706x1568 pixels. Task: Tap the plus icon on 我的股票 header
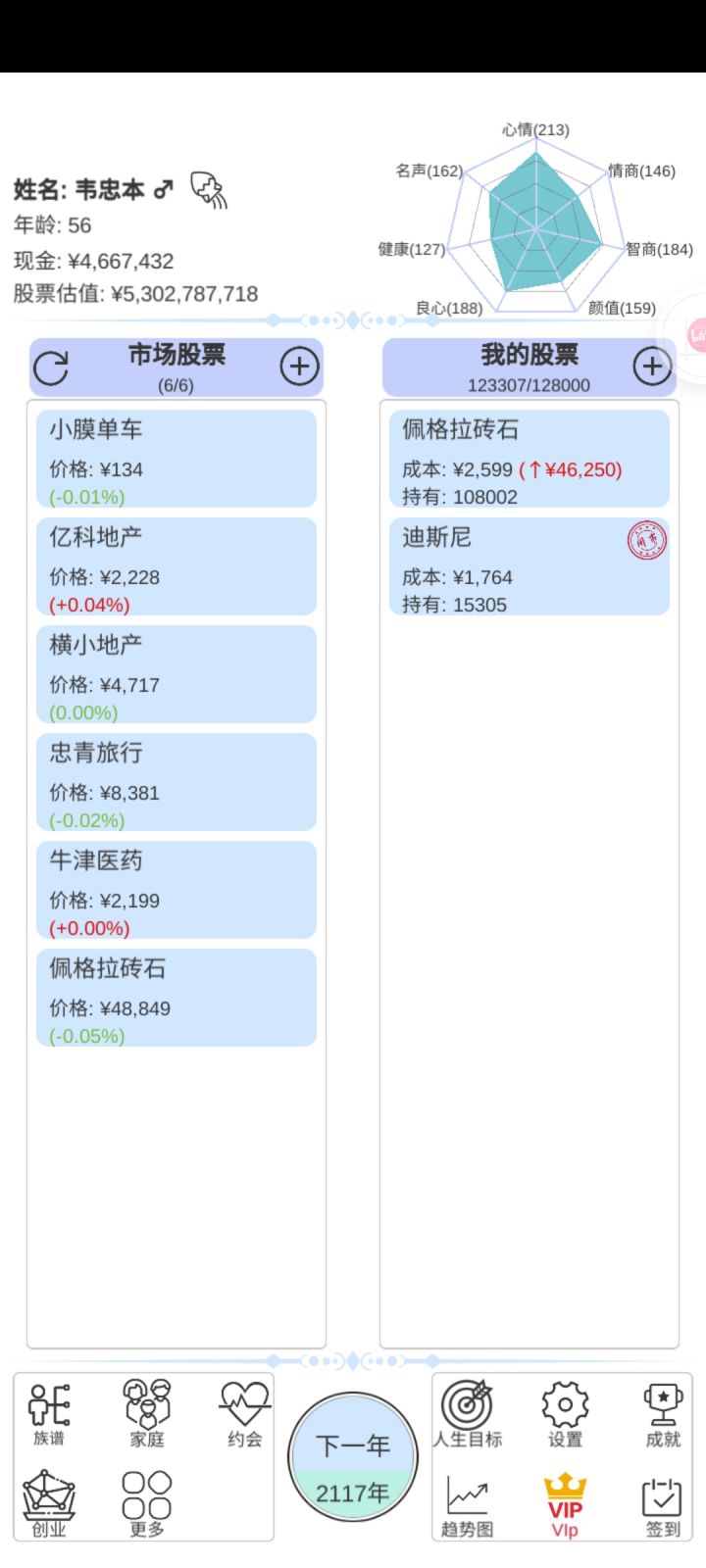point(652,367)
